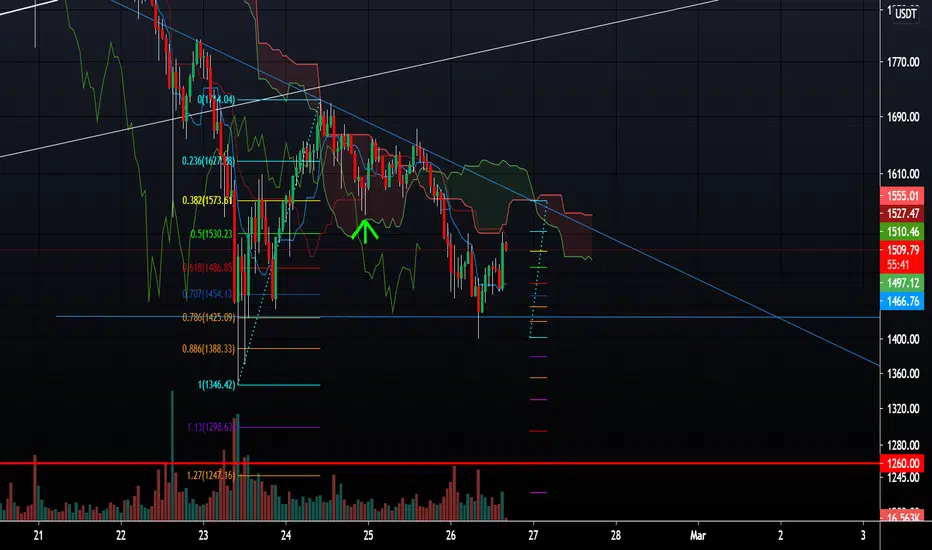Viewport: 932px width, 550px height.
Task: Click 1280.00 on the price scale
Action: click(x=903, y=445)
